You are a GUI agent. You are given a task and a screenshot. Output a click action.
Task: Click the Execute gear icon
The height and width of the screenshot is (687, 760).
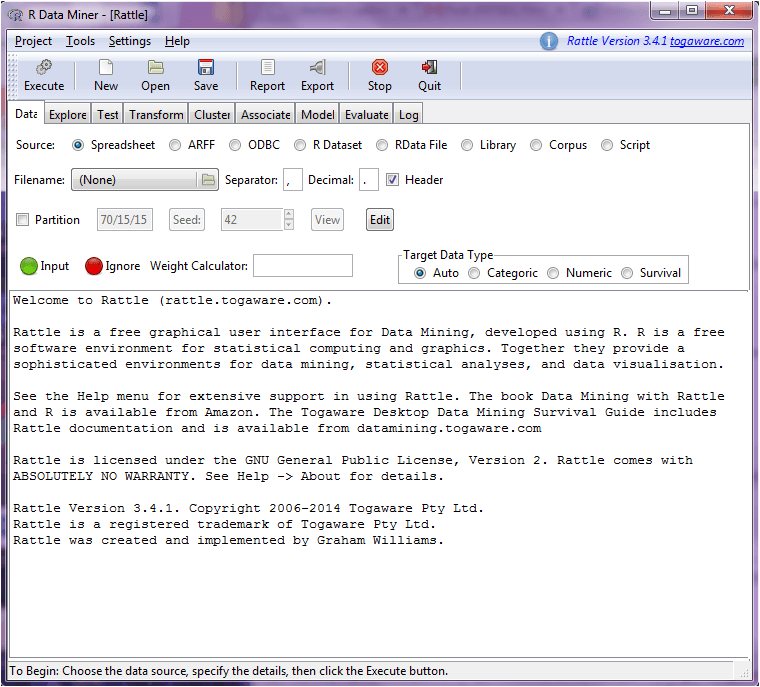[44, 68]
